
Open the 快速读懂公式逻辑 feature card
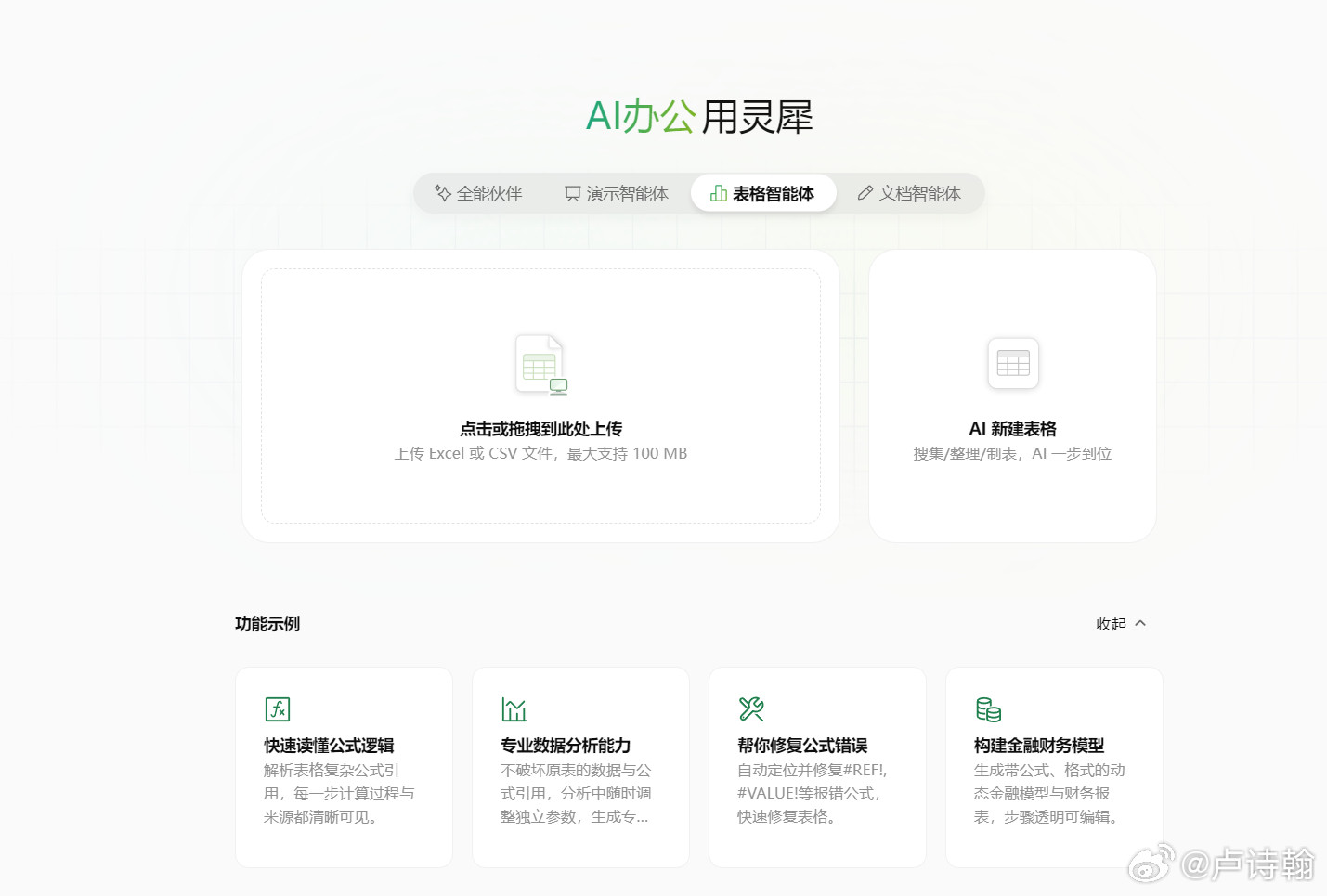[x=344, y=767]
